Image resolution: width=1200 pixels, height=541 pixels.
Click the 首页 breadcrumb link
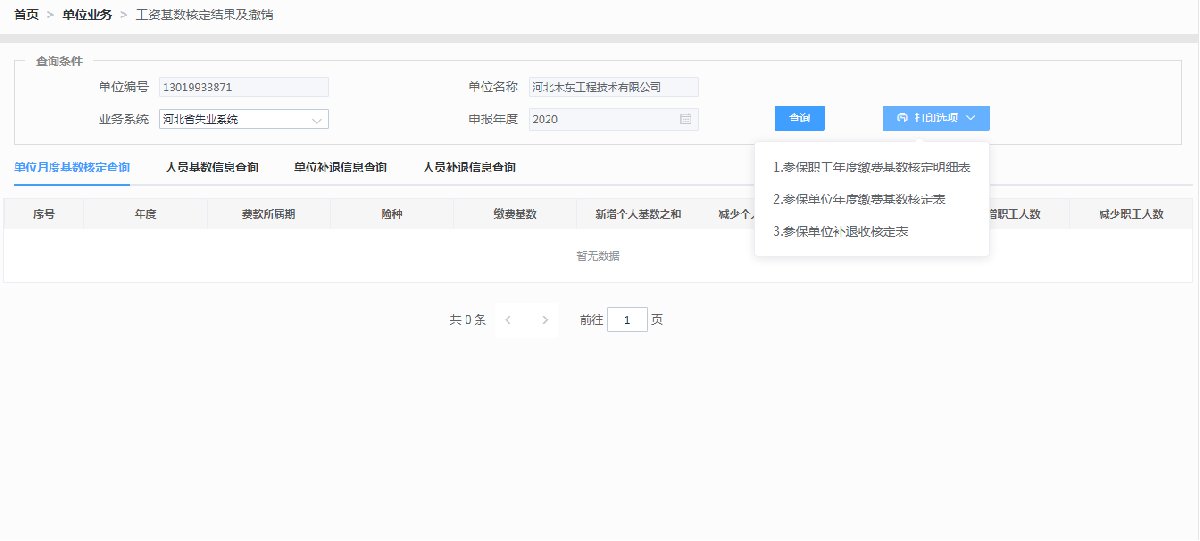click(x=26, y=15)
